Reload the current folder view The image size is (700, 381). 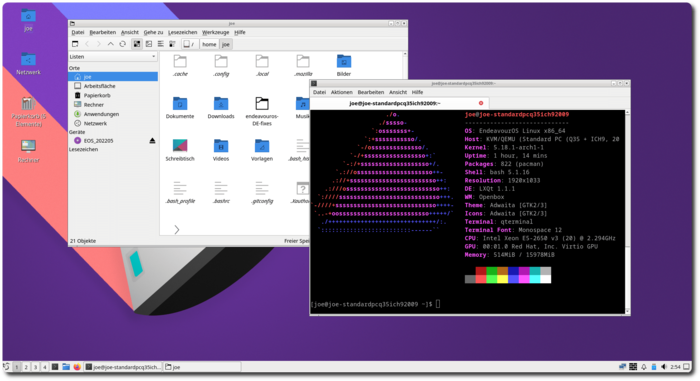(x=123, y=44)
